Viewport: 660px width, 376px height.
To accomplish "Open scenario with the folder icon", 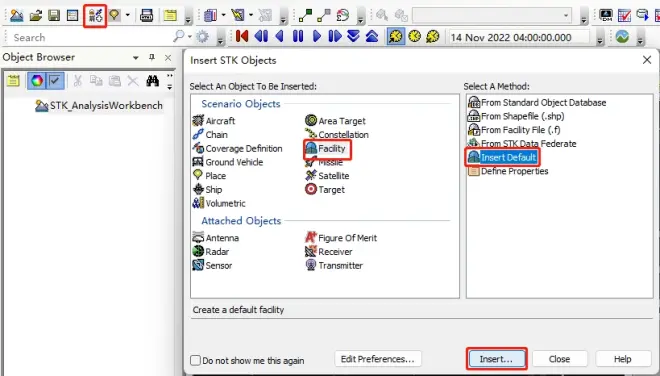I will (35, 16).
